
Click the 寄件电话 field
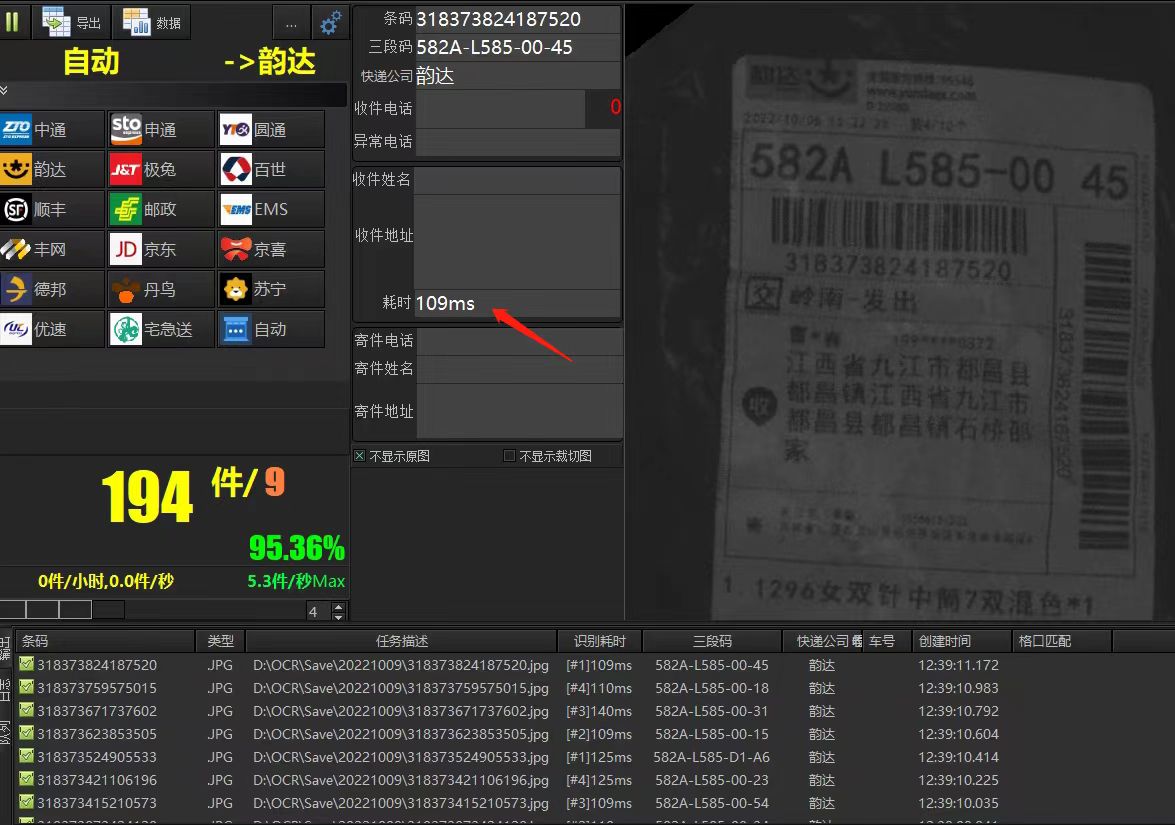519,341
